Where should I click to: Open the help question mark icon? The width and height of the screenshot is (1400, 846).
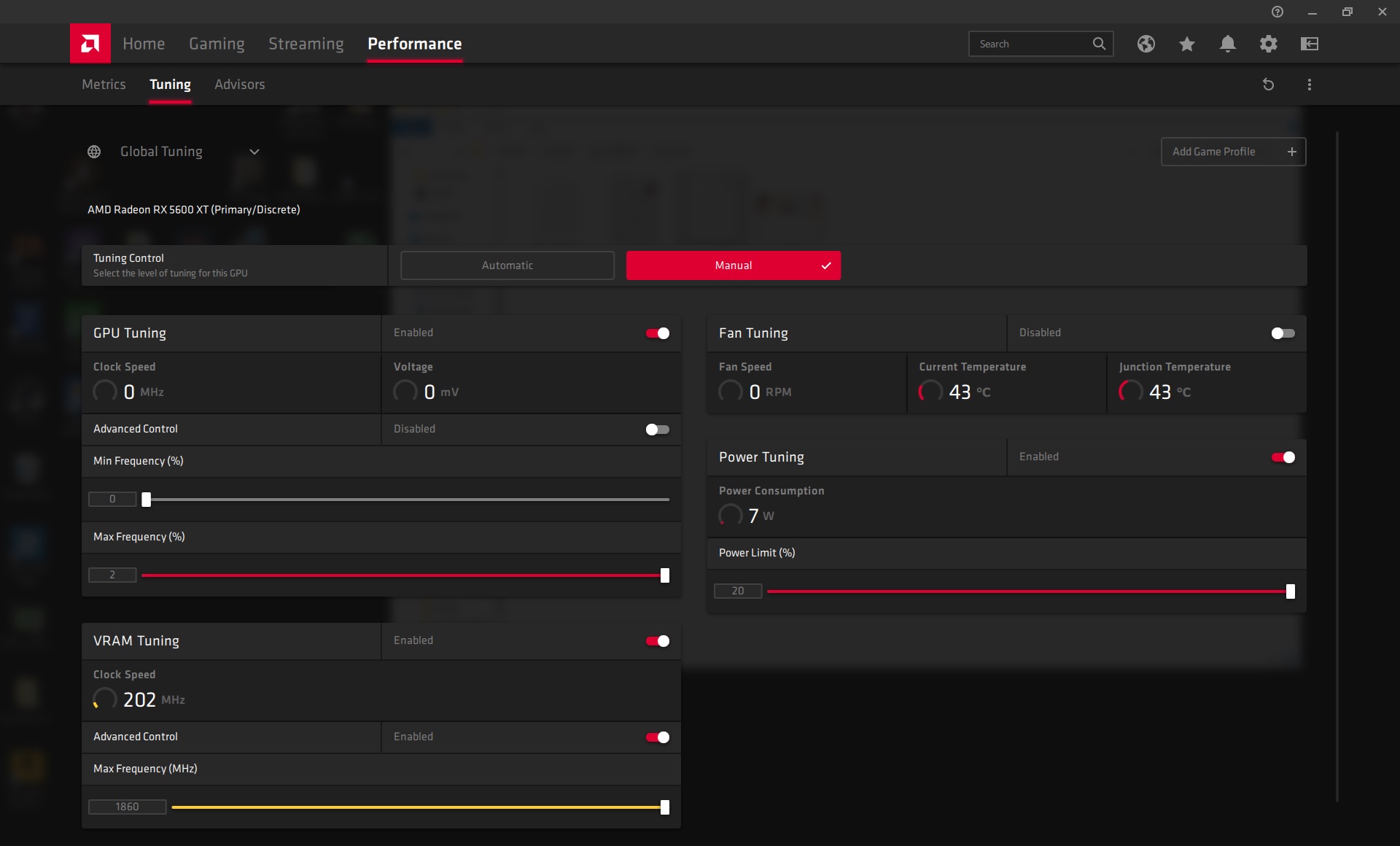1277,12
